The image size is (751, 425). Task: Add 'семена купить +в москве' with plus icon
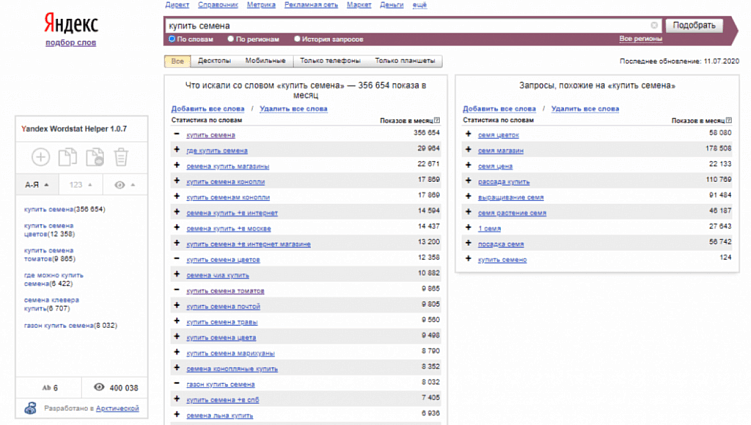[177, 228]
